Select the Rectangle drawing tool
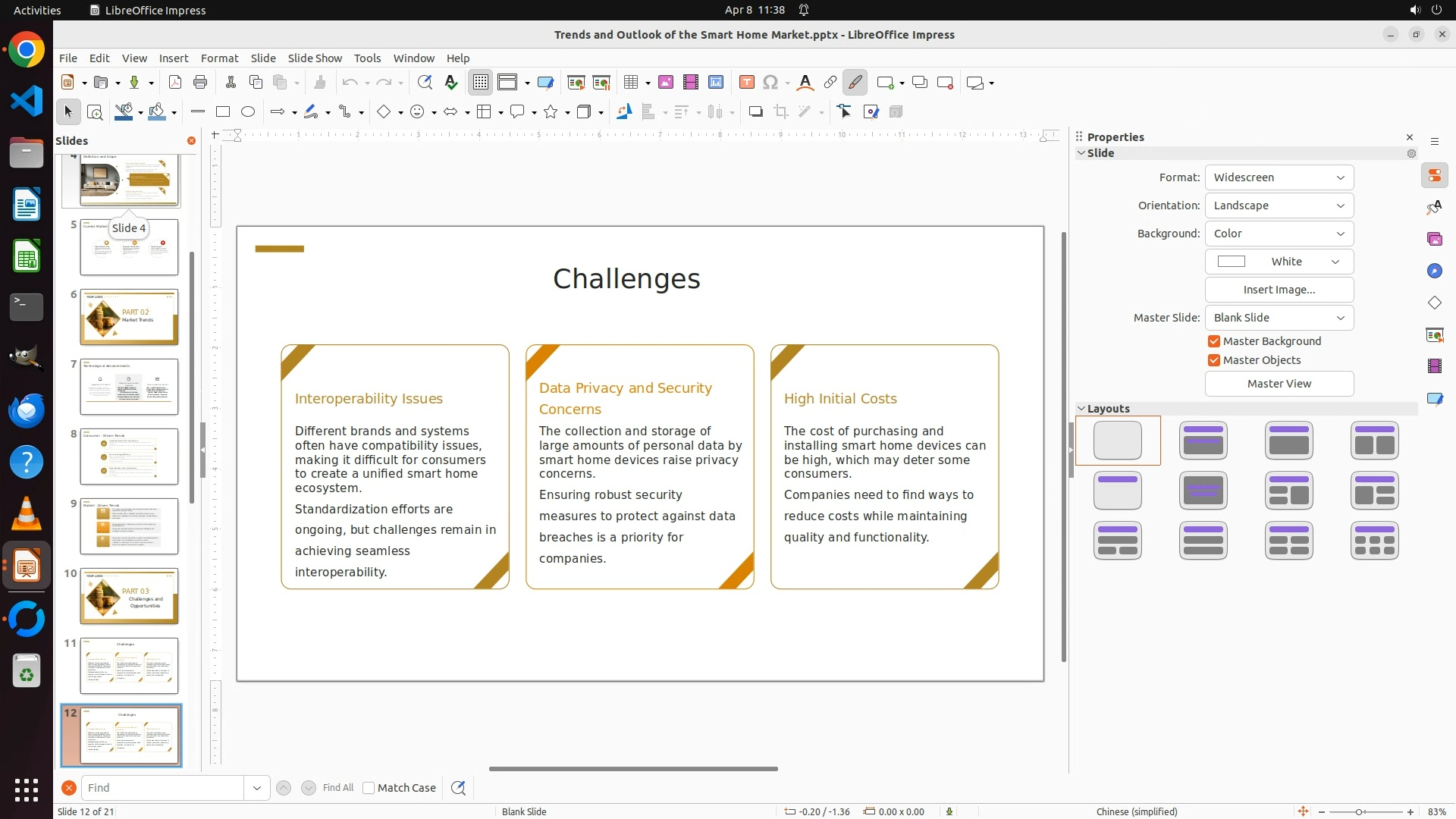Image resolution: width=1456 pixels, height=819 pixels. click(223, 112)
